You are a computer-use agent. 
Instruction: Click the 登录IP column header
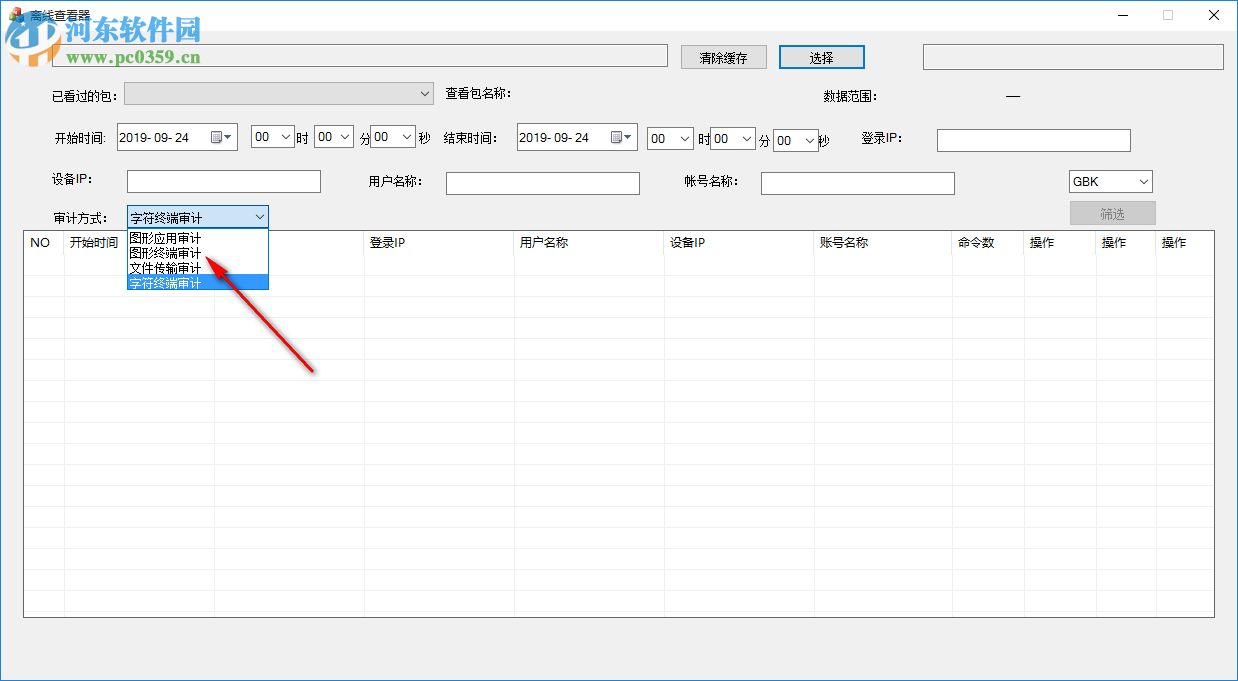(439, 243)
